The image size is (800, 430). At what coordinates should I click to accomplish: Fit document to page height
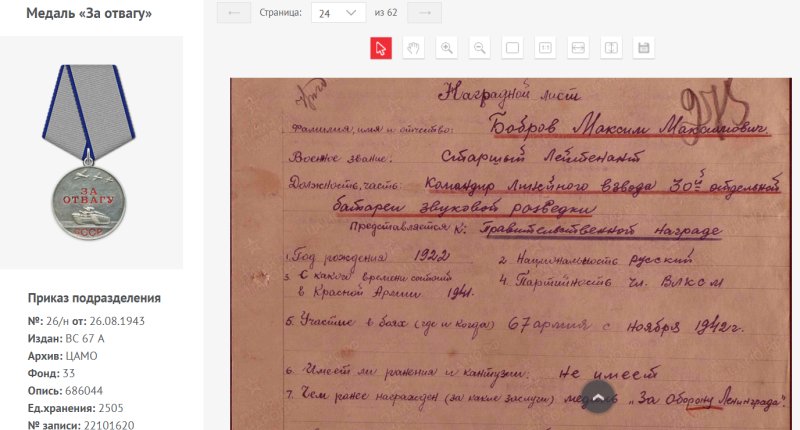coord(611,48)
